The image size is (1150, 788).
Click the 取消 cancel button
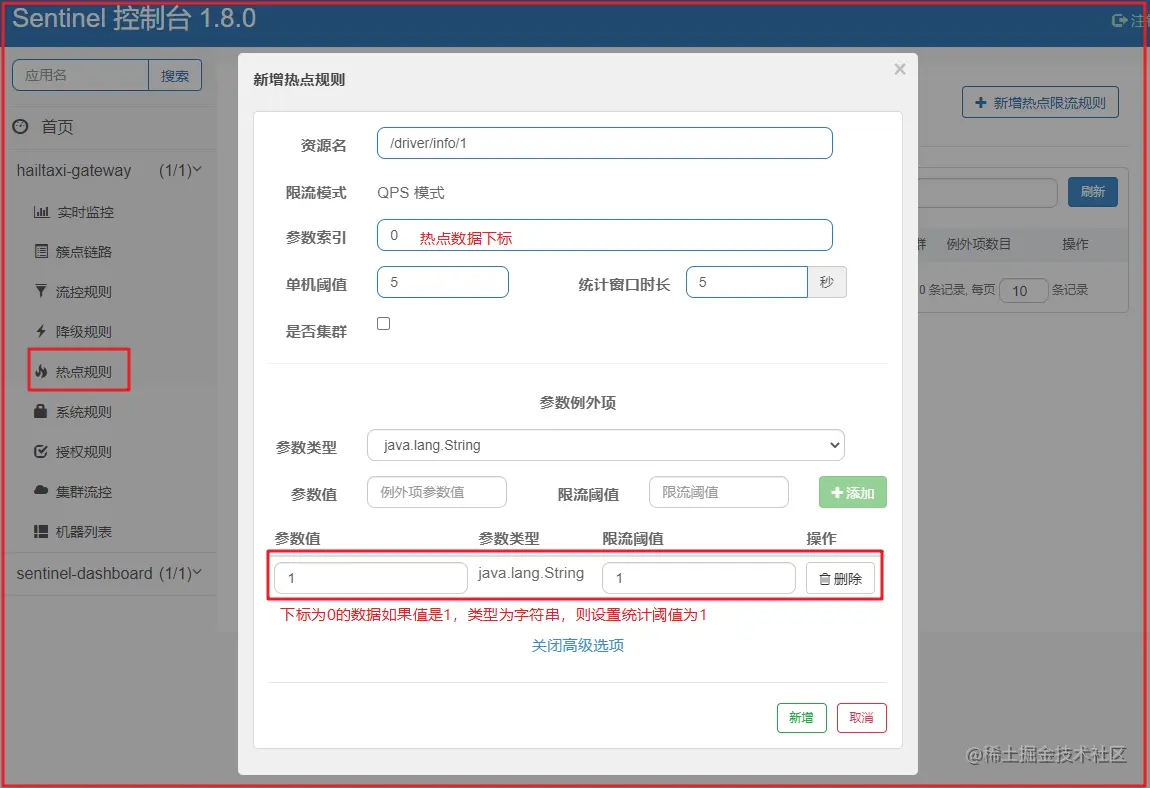(862, 718)
